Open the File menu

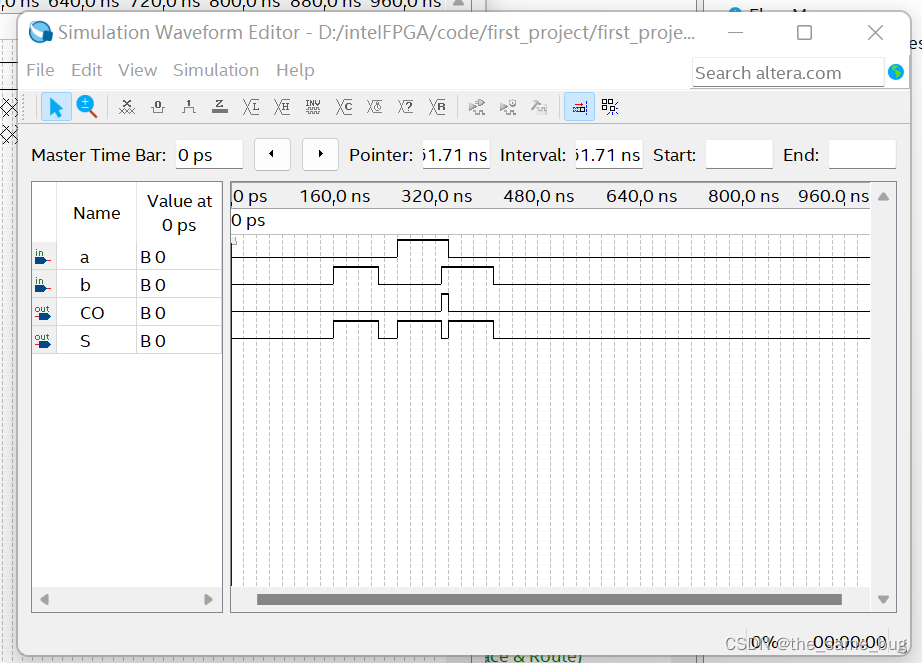pyautogui.click(x=40, y=70)
